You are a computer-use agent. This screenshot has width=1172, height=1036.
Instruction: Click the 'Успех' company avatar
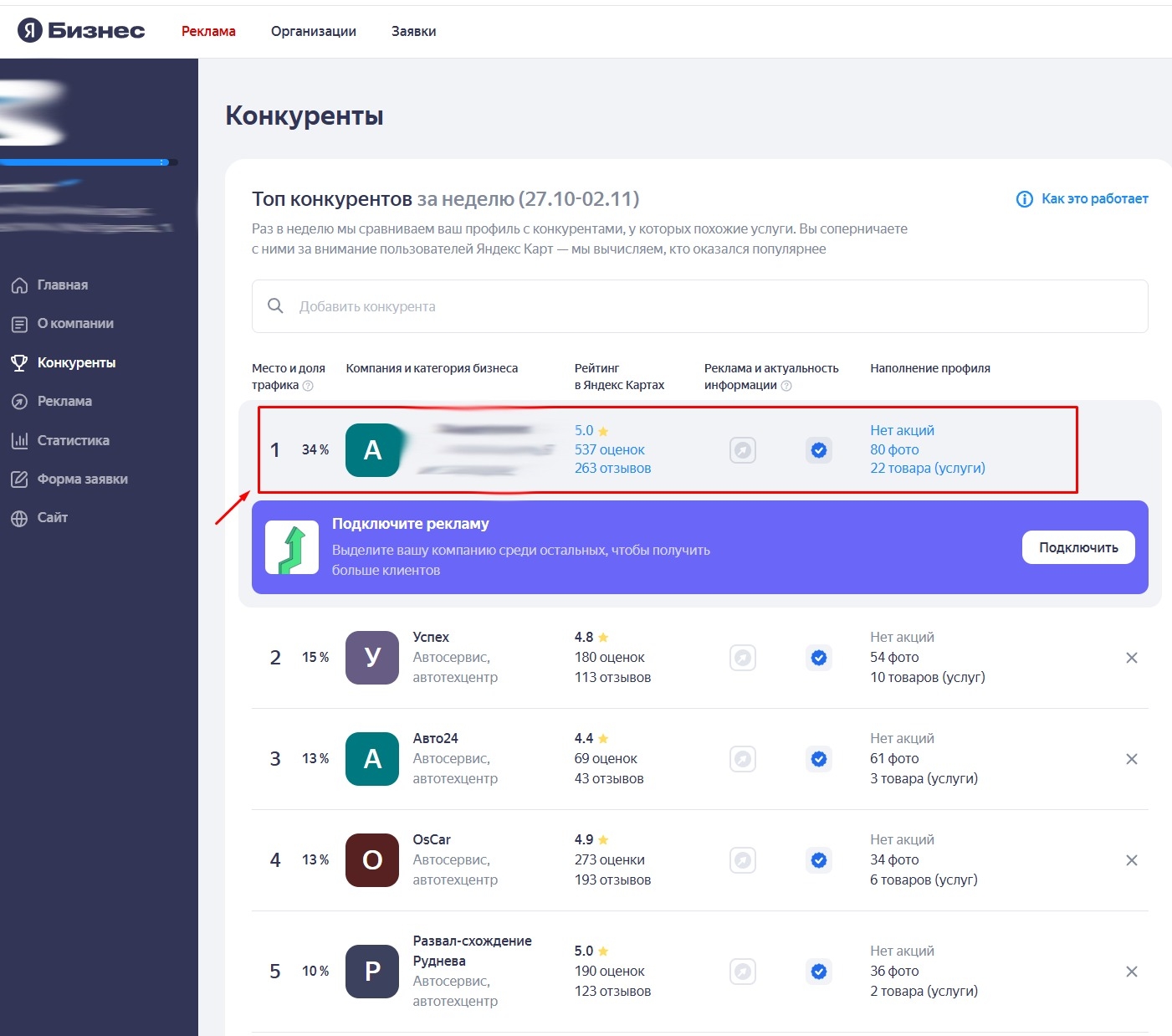[x=372, y=658]
